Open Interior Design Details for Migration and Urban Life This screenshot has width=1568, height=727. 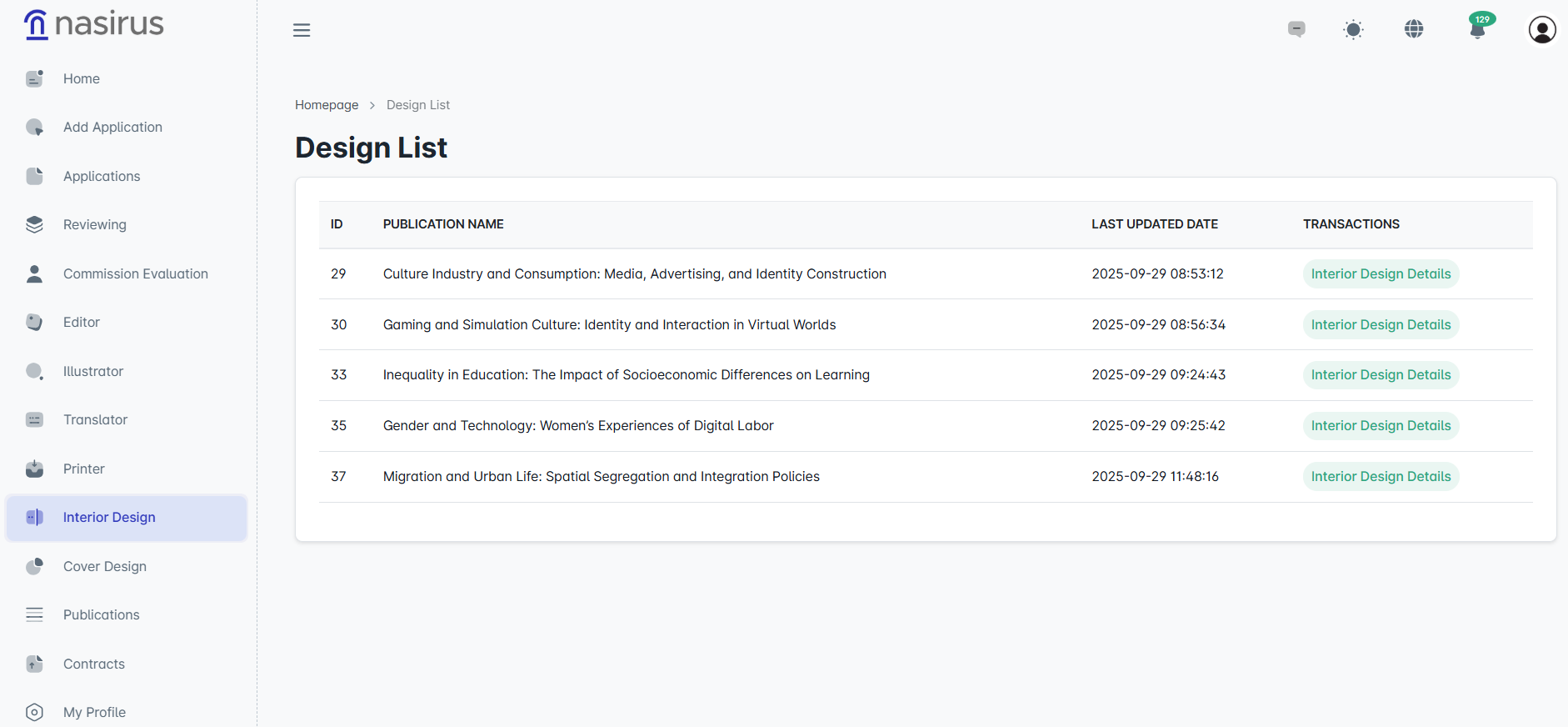tap(1381, 477)
